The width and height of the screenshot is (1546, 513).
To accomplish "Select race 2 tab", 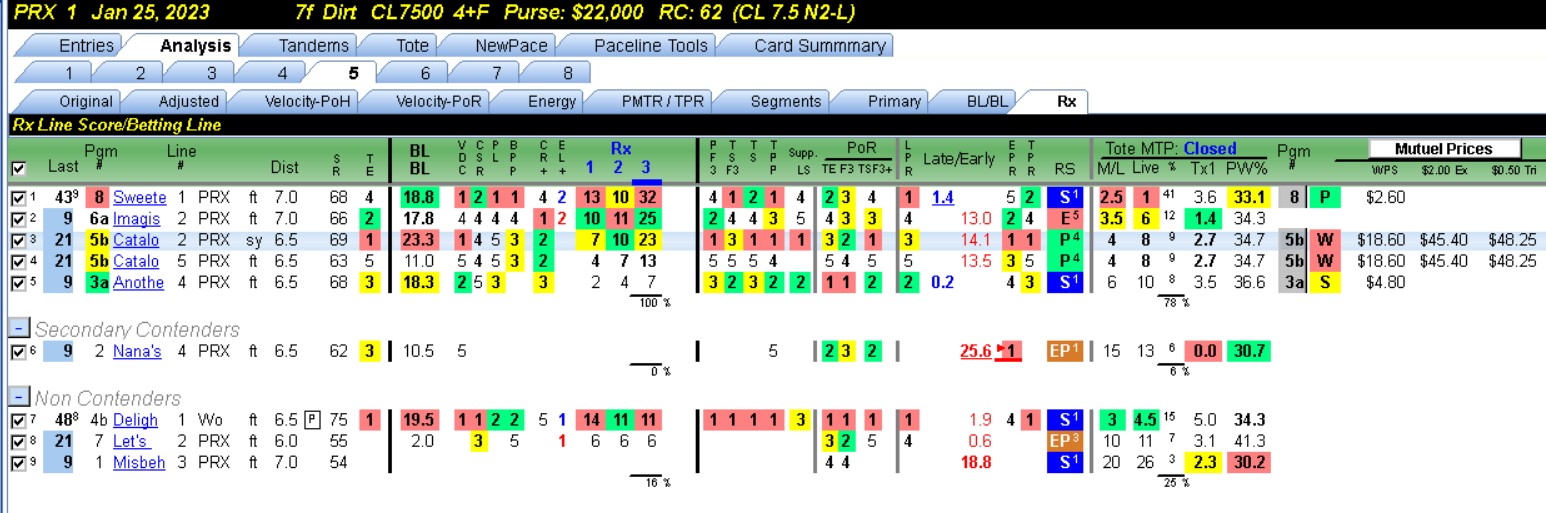I will coord(141,73).
